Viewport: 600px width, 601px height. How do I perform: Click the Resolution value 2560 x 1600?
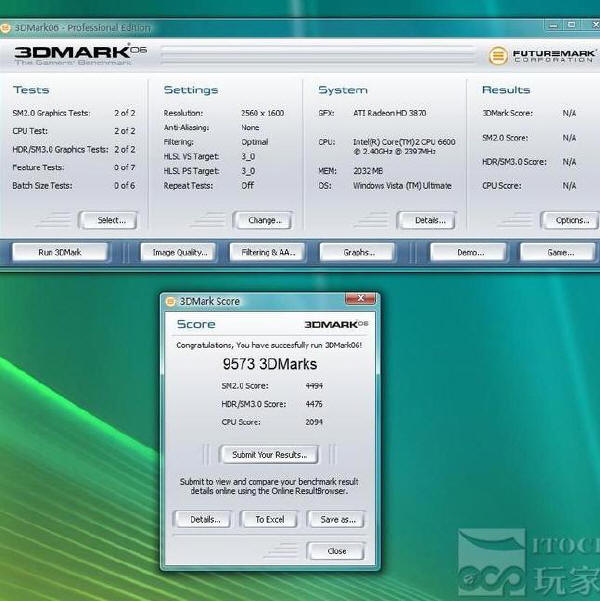(x=263, y=113)
